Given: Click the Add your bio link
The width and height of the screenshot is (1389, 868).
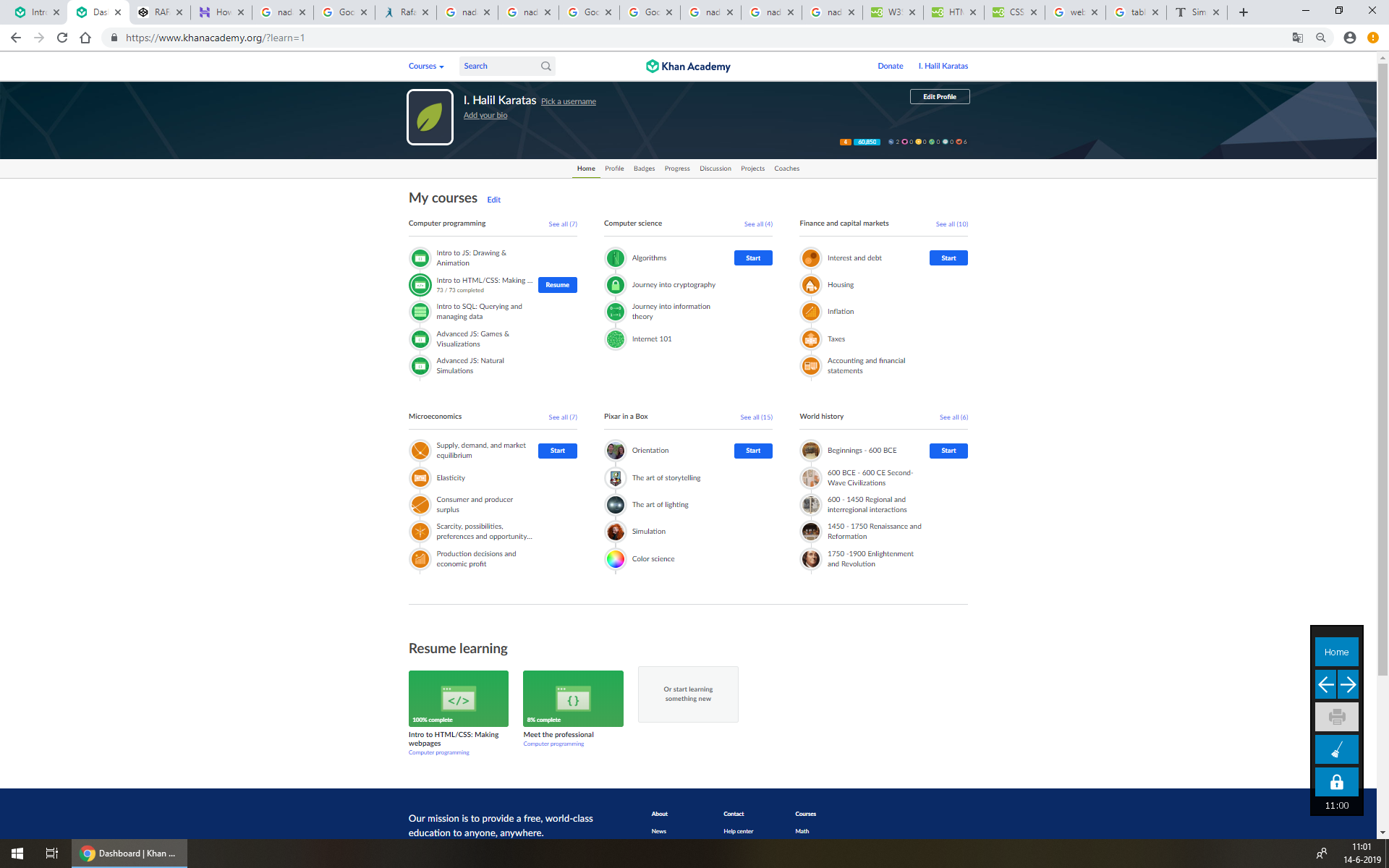Looking at the screenshot, I should 485,115.
